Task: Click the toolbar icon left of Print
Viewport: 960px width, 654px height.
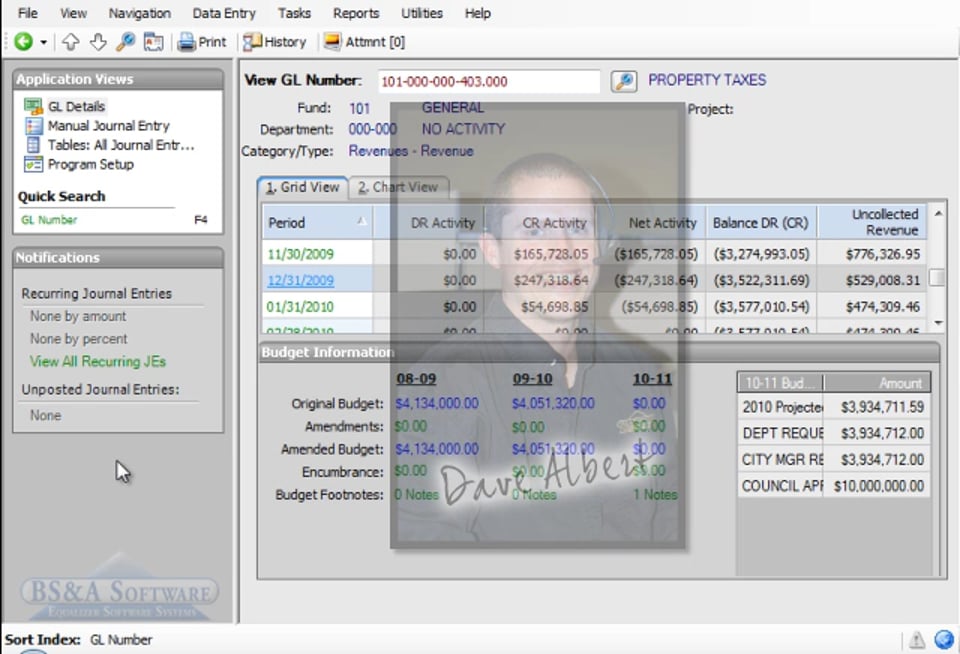Action: pyautogui.click(x=153, y=42)
